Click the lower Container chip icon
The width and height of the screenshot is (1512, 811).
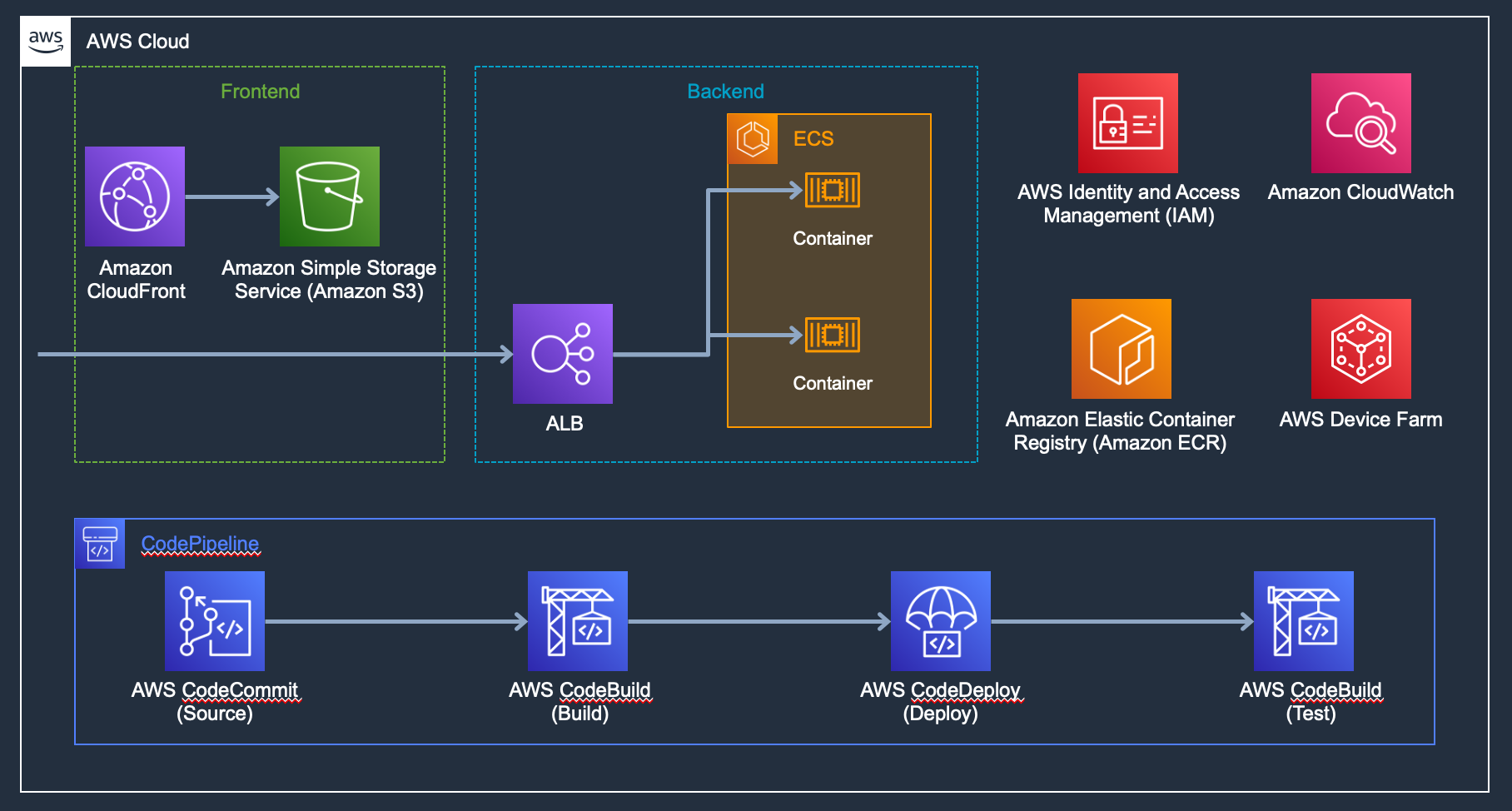pos(833,335)
